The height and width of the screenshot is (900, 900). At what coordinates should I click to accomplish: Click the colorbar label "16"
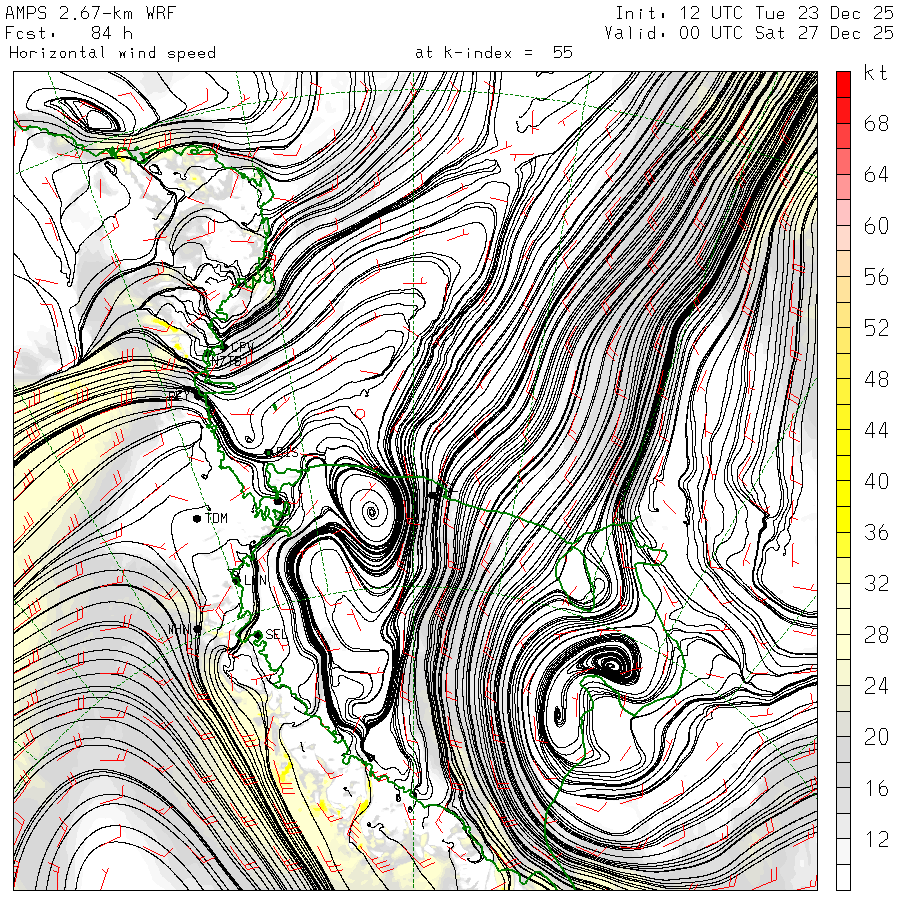876,788
